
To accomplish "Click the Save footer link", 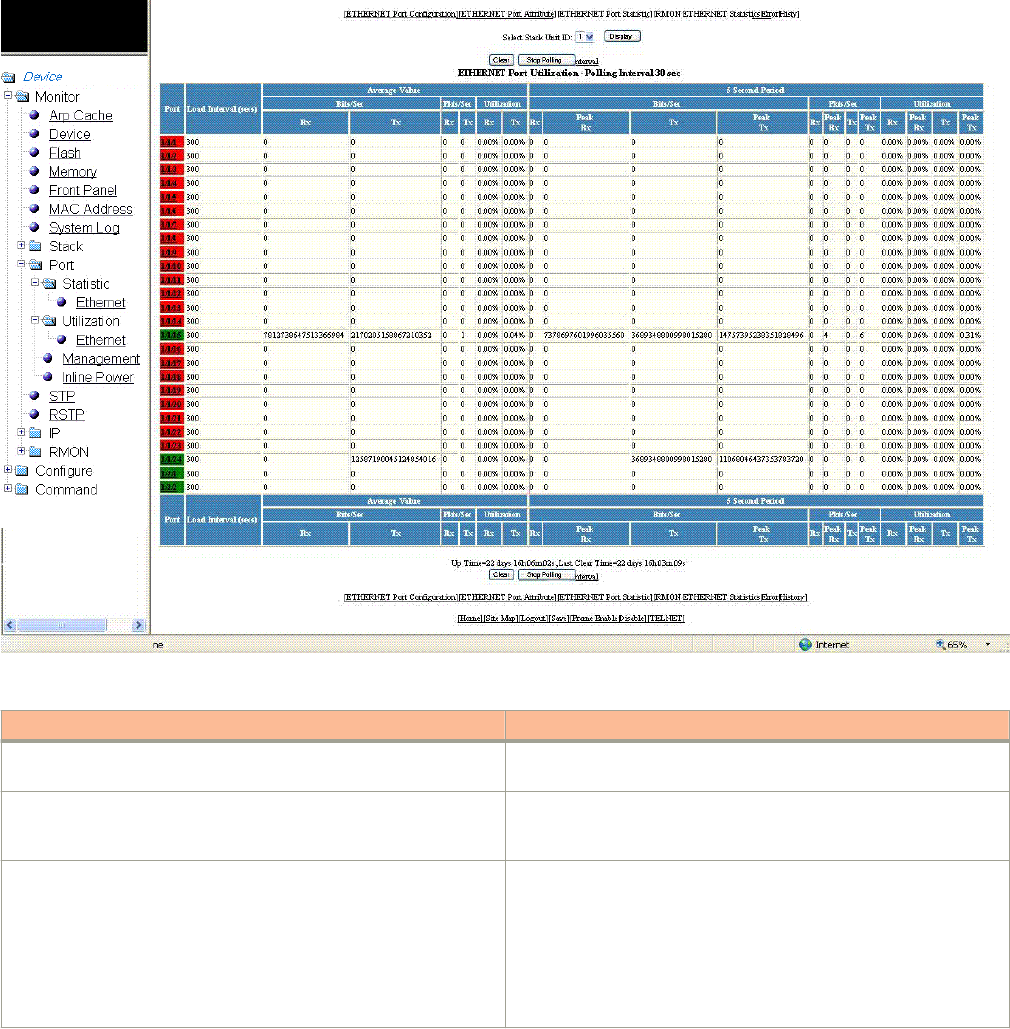I will pyautogui.click(x=558, y=618).
